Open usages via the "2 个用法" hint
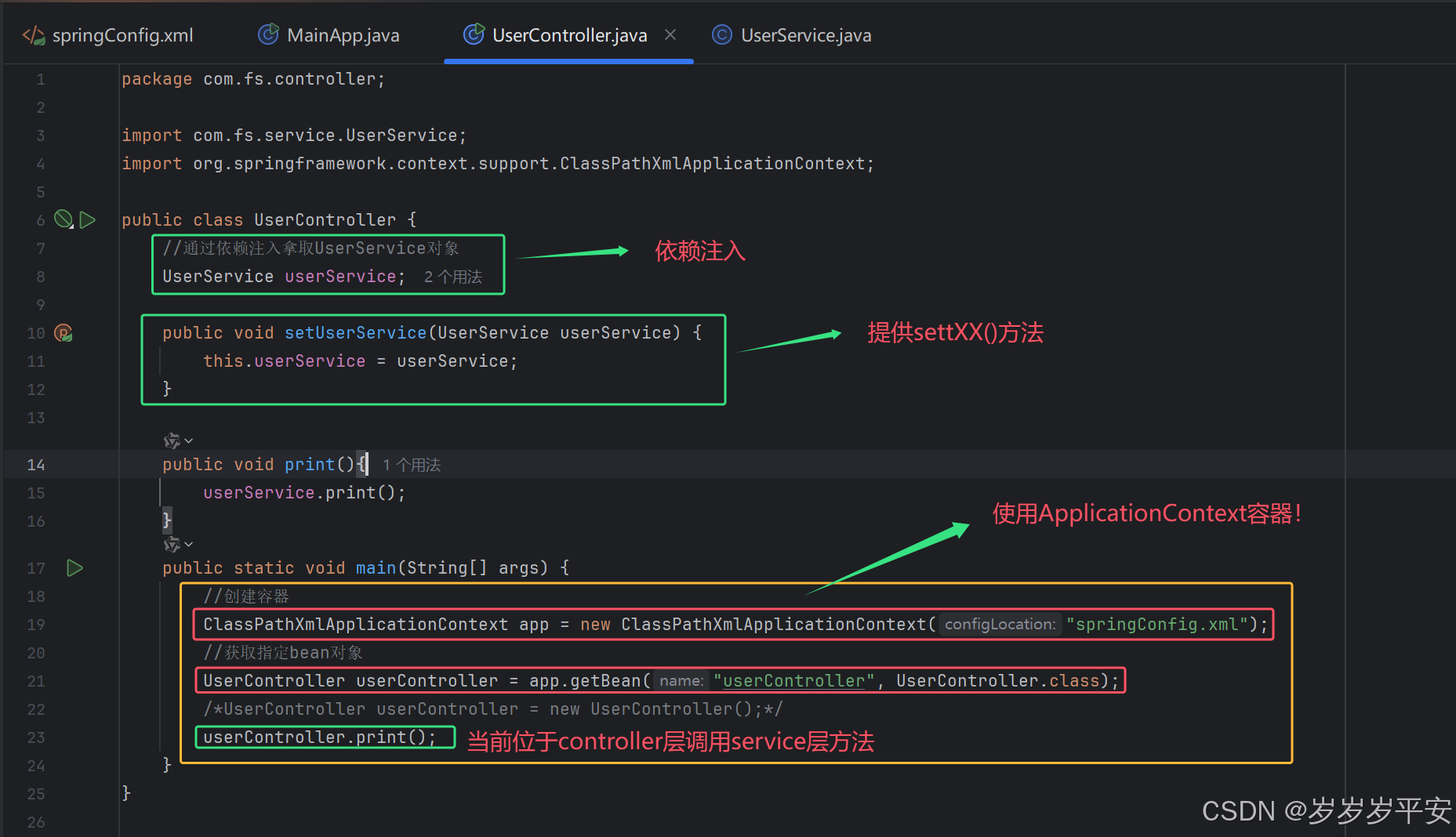Screen dimensions: 1456x837 tap(453, 276)
